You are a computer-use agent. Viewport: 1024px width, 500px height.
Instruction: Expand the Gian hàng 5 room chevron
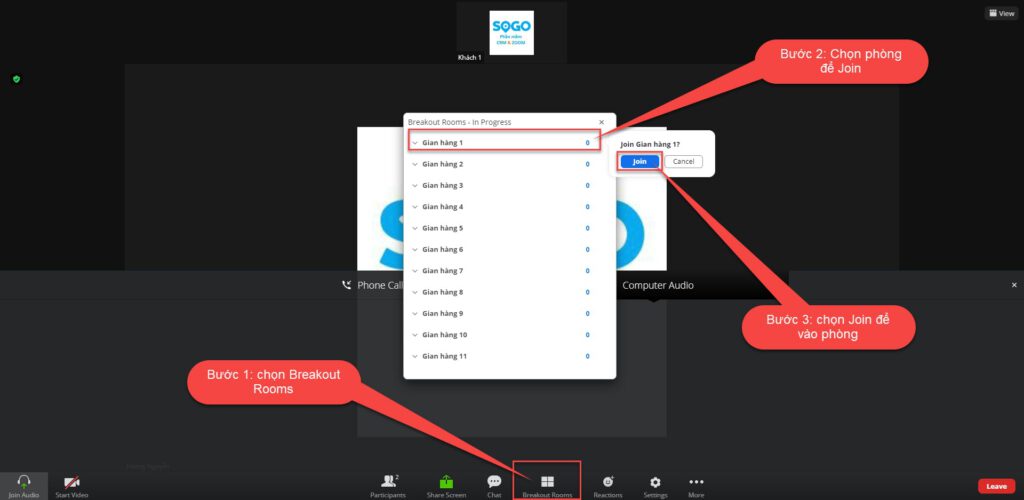coord(415,228)
